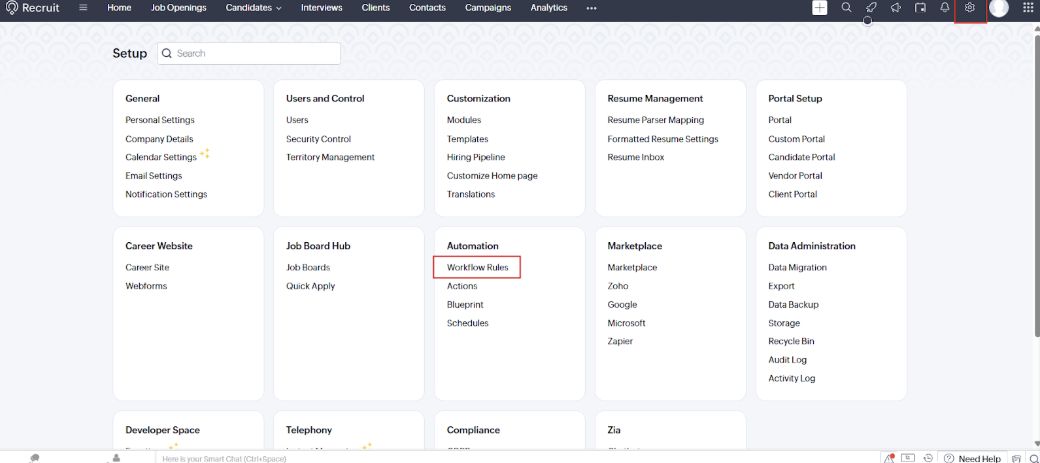The width and height of the screenshot is (1040, 463).
Task: Open the calendar icon in header
Action: (920, 8)
